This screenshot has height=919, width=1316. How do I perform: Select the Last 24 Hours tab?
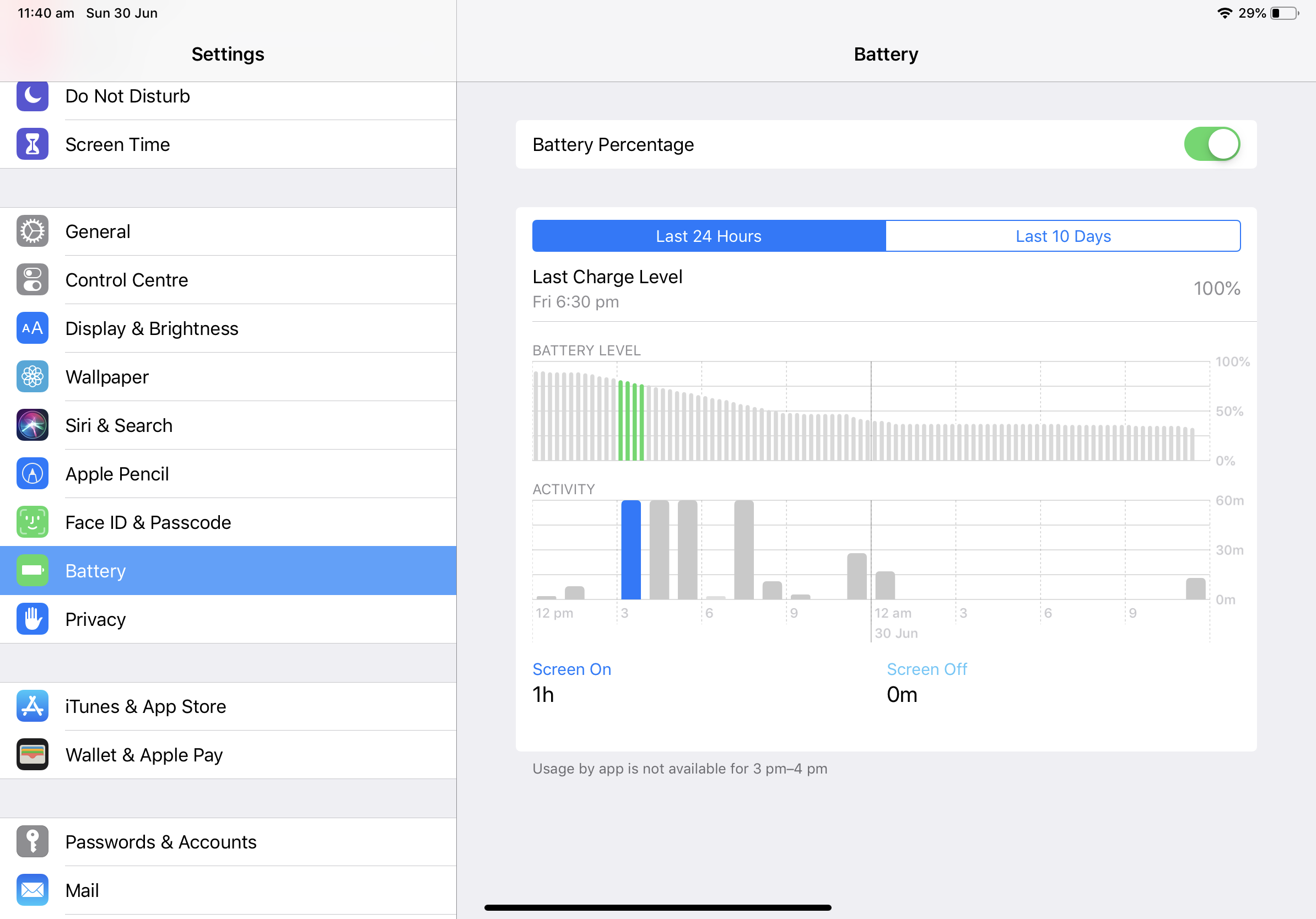[709, 236]
